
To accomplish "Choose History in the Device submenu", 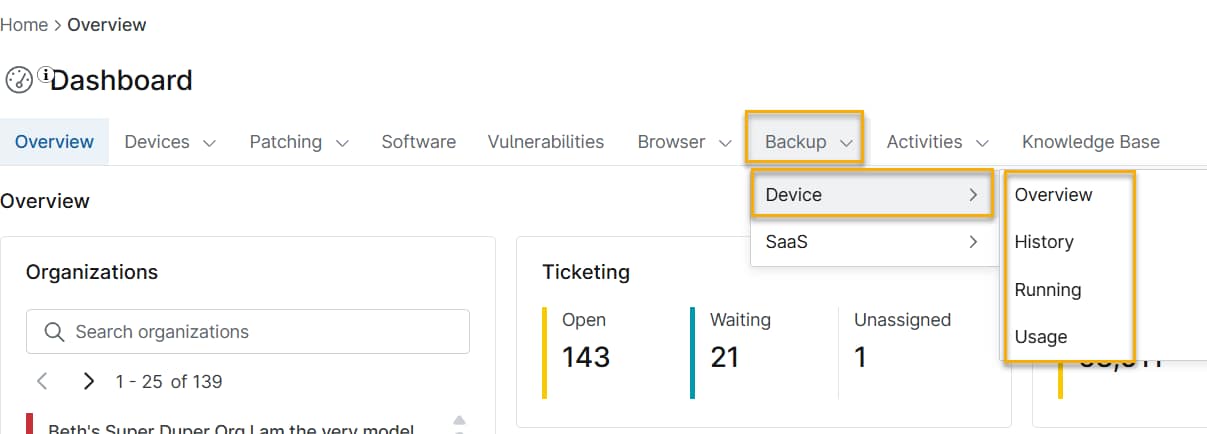I will click(x=1044, y=242).
